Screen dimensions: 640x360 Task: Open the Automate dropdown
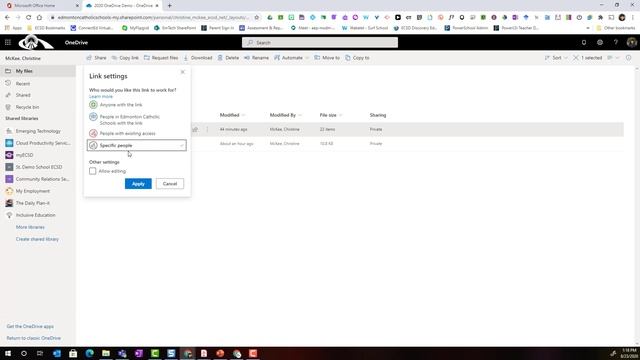[291, 58]
